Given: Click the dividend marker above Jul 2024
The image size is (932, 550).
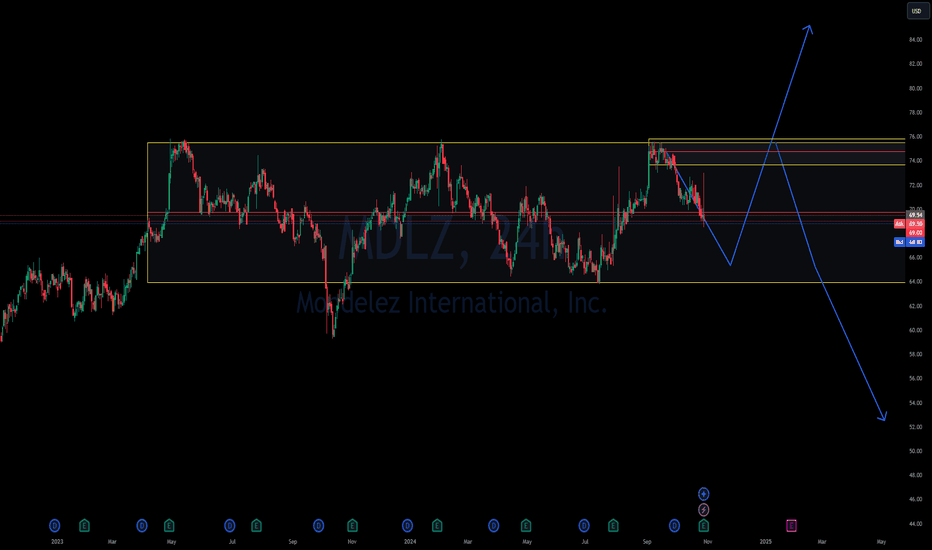Looking at the screenshot, I should (x=584, y=526).
